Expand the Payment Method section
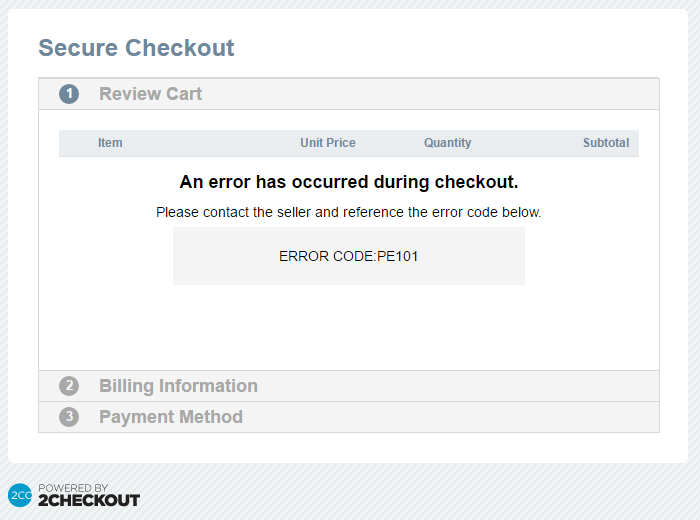Screen dimensions: 700x520 (x=349, y=417)
